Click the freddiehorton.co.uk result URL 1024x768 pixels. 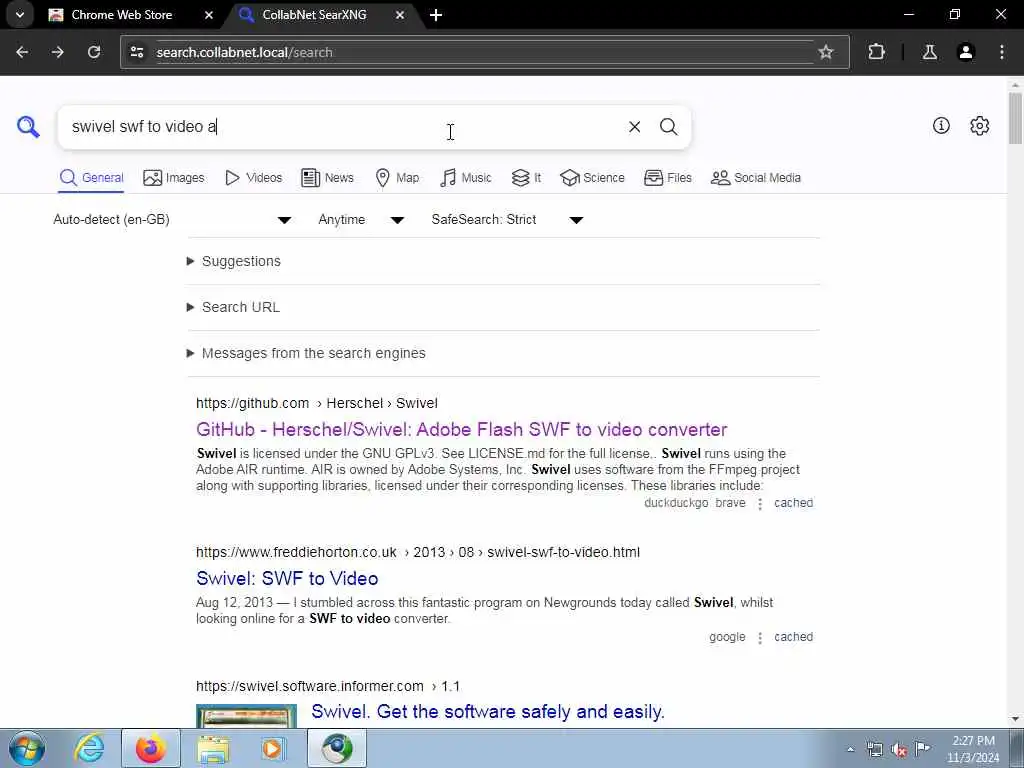[x=418, y=552]
